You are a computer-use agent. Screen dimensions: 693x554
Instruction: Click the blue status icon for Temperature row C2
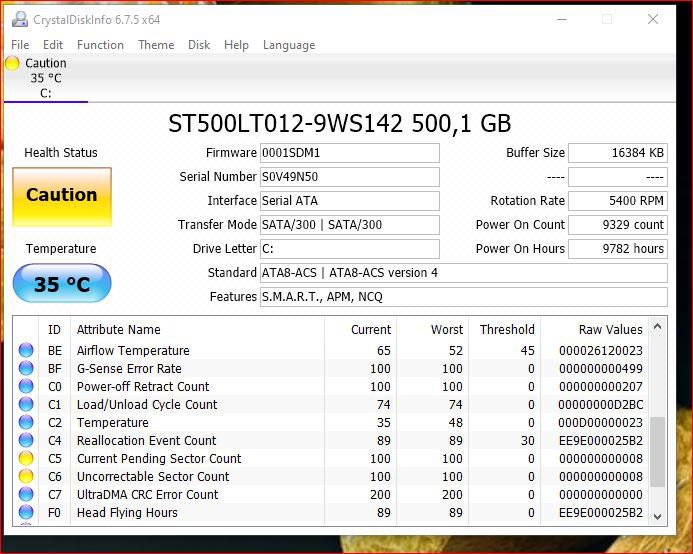[x=26, y=422]
